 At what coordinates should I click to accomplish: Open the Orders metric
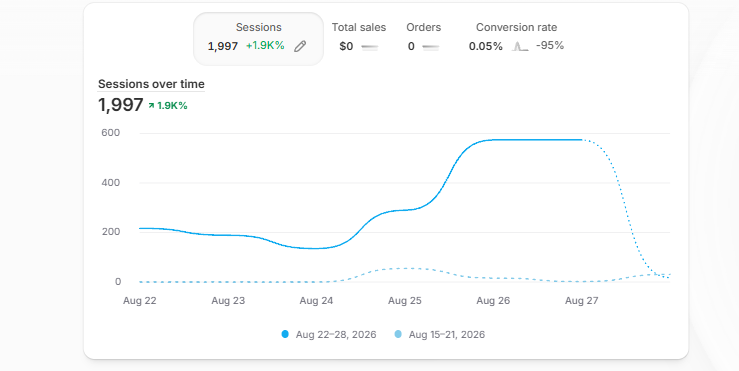click(x=423, y=37)
